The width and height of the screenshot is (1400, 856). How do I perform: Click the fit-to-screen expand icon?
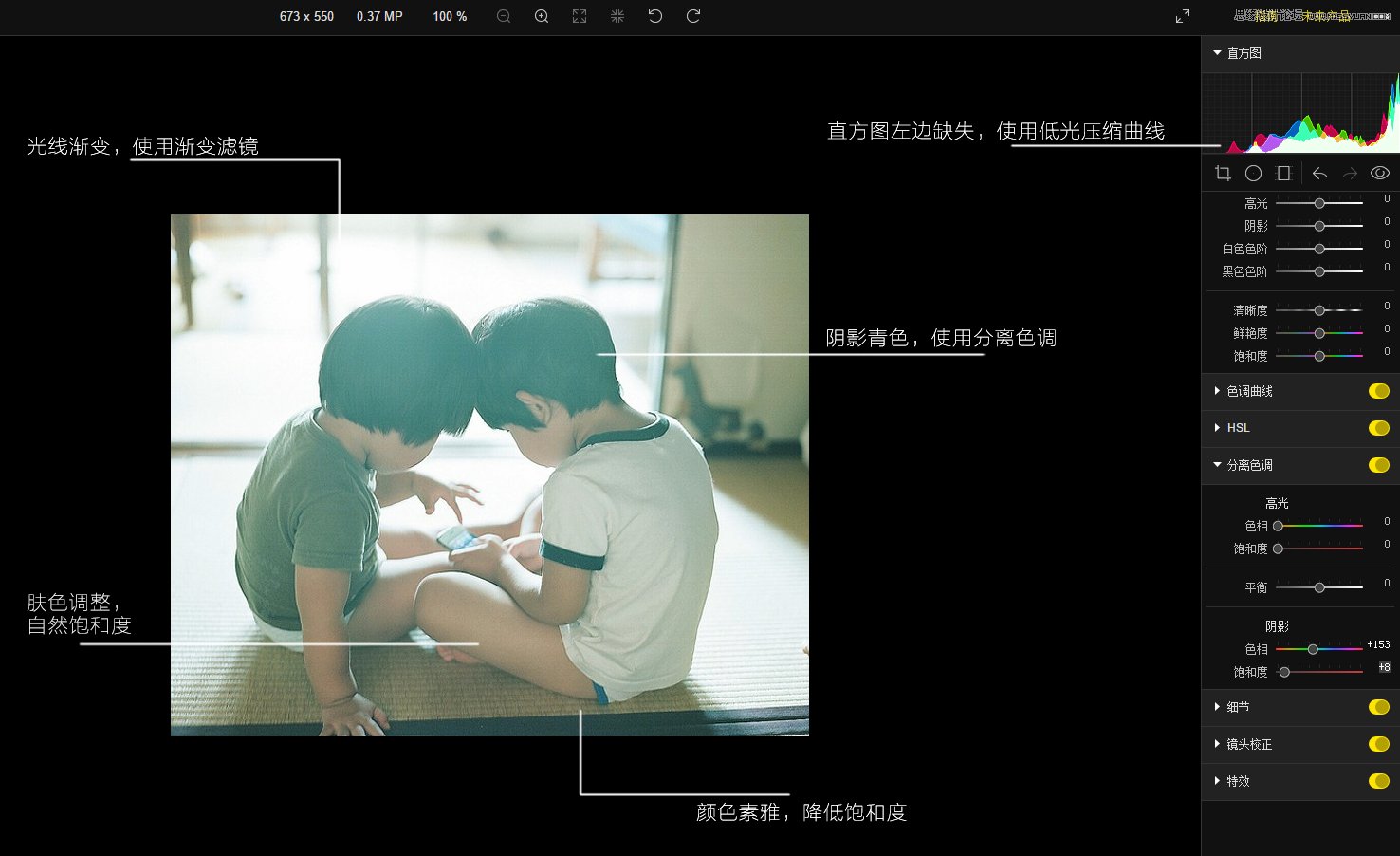tap(580, 16)
